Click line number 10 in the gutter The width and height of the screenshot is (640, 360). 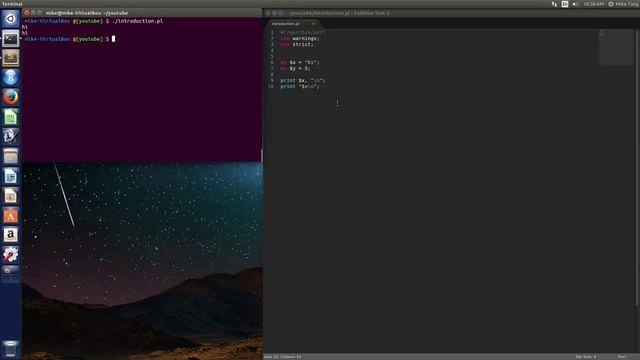(271, 87)
